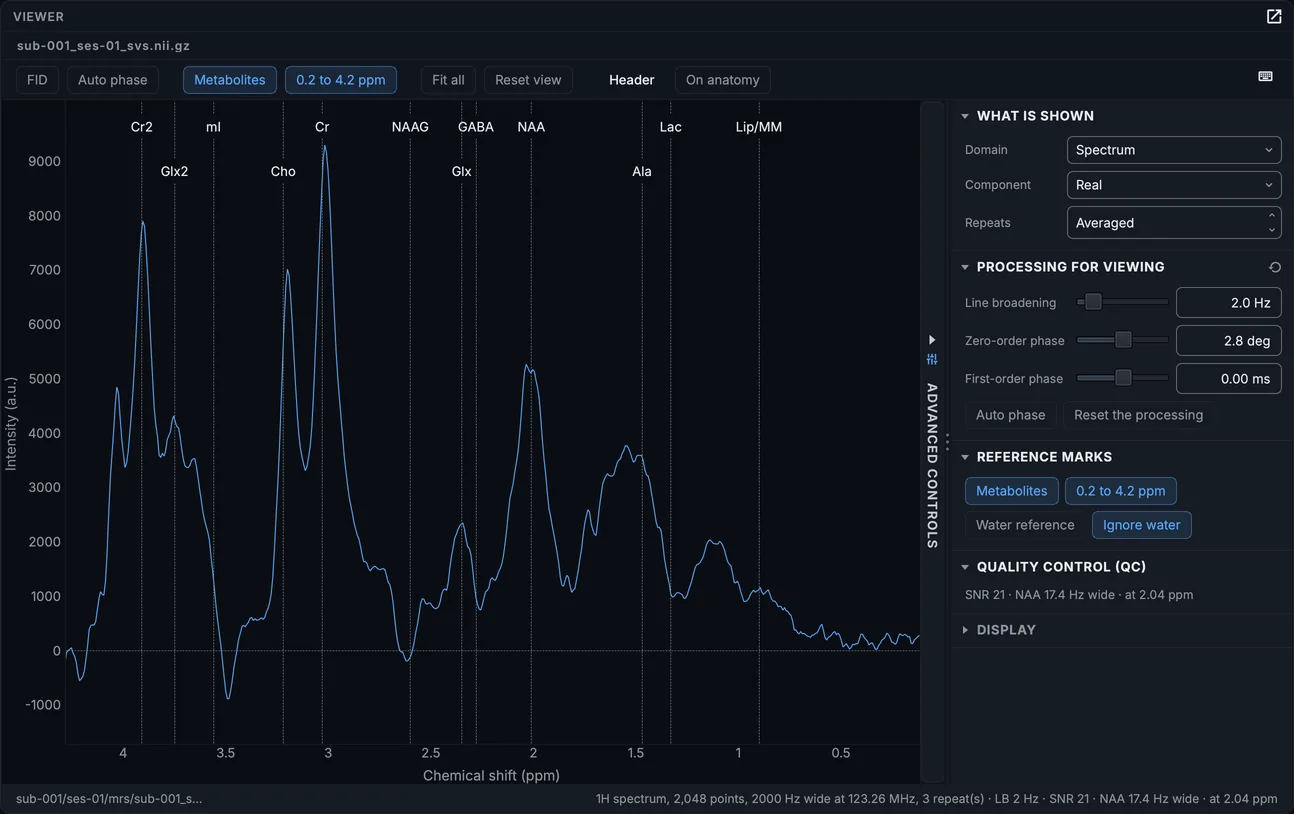The height and width of the screenshot is (814, 1294).
Task: Collapse advanced controls panel arrow
Action: click(x=932, y=340)
